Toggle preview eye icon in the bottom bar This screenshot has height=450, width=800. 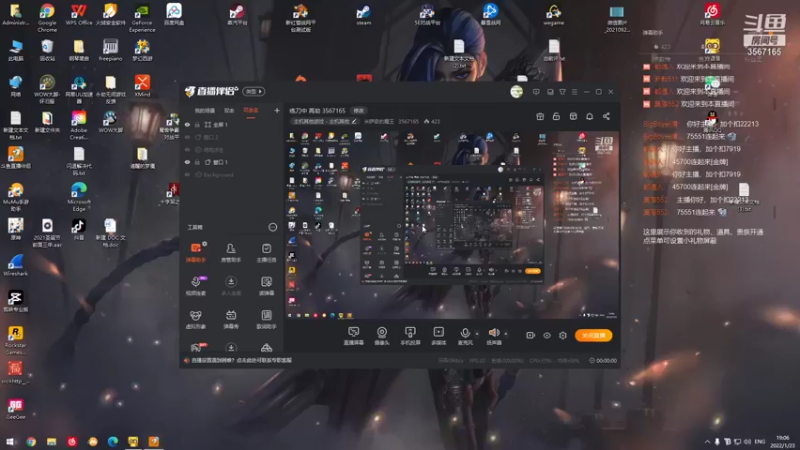point(546,335)
